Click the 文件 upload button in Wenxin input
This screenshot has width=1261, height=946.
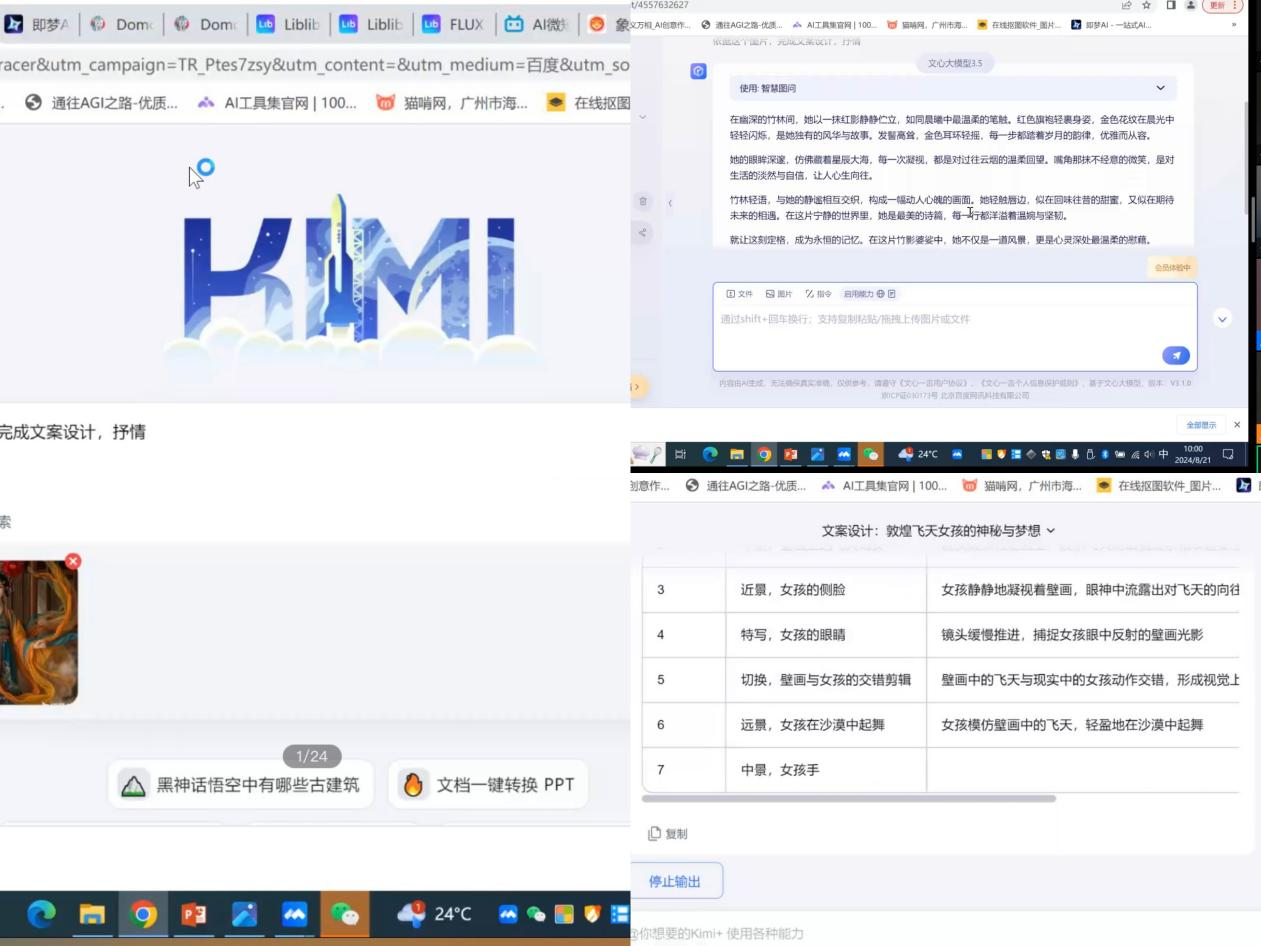click(x=739, y=294)
